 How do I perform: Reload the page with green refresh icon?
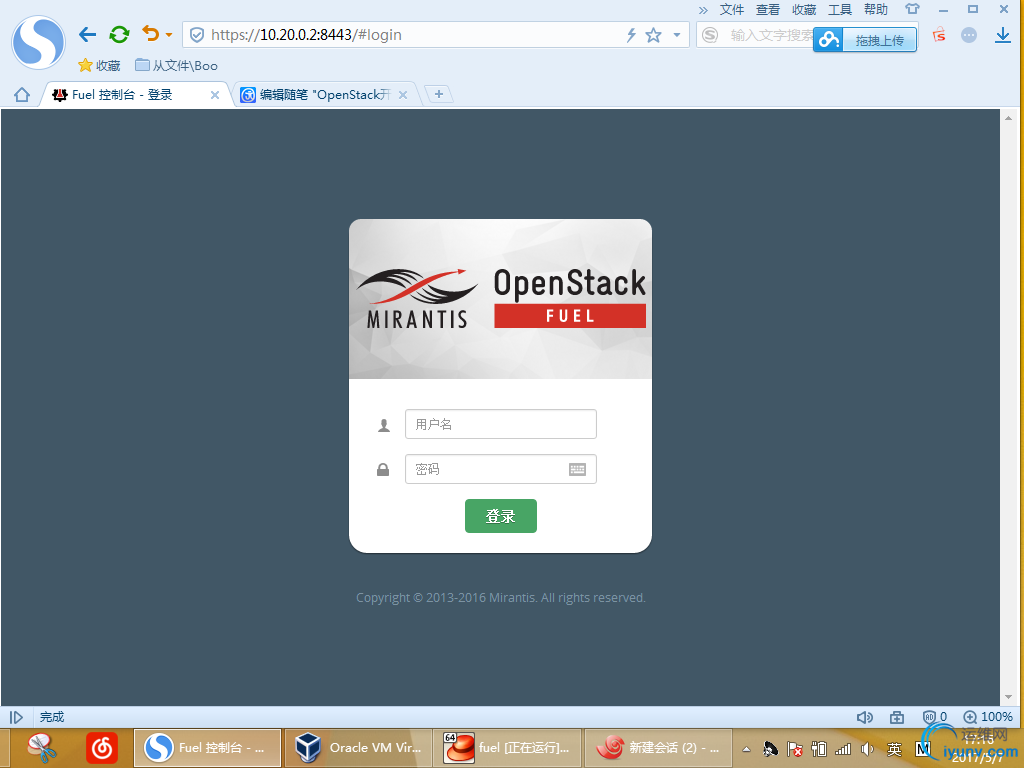point(119,35)
